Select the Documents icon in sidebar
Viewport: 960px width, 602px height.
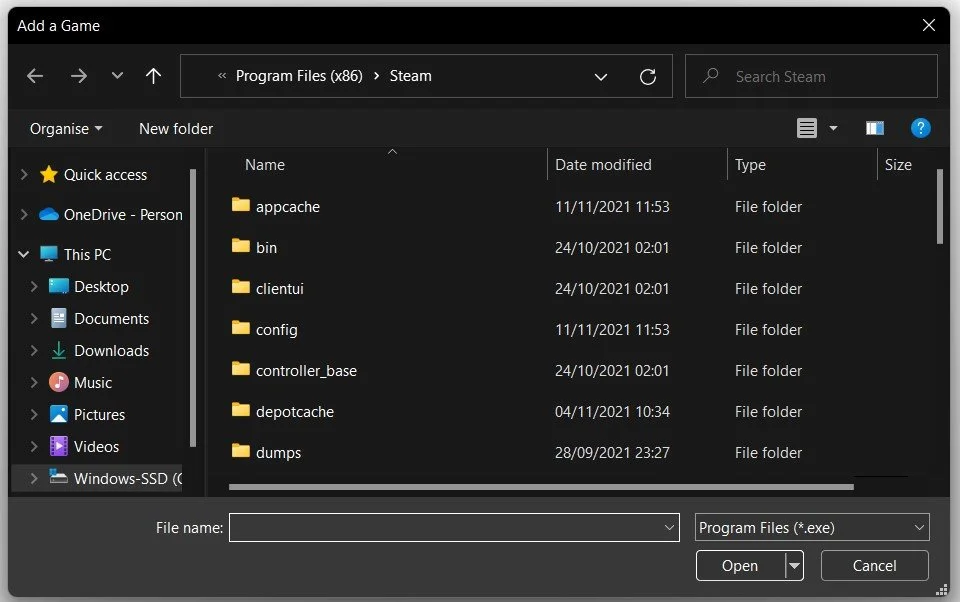[58, 318]
